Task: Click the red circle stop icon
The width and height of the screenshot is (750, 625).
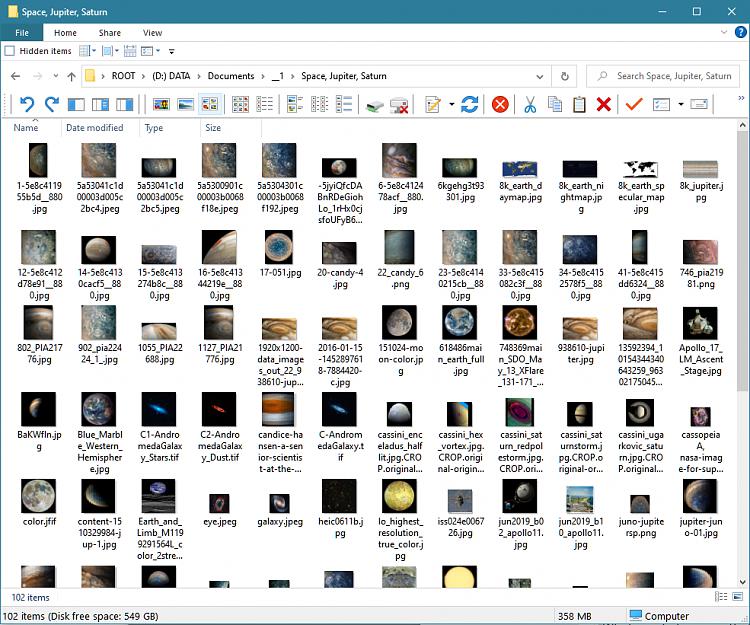Action: (x=500, y=104)
